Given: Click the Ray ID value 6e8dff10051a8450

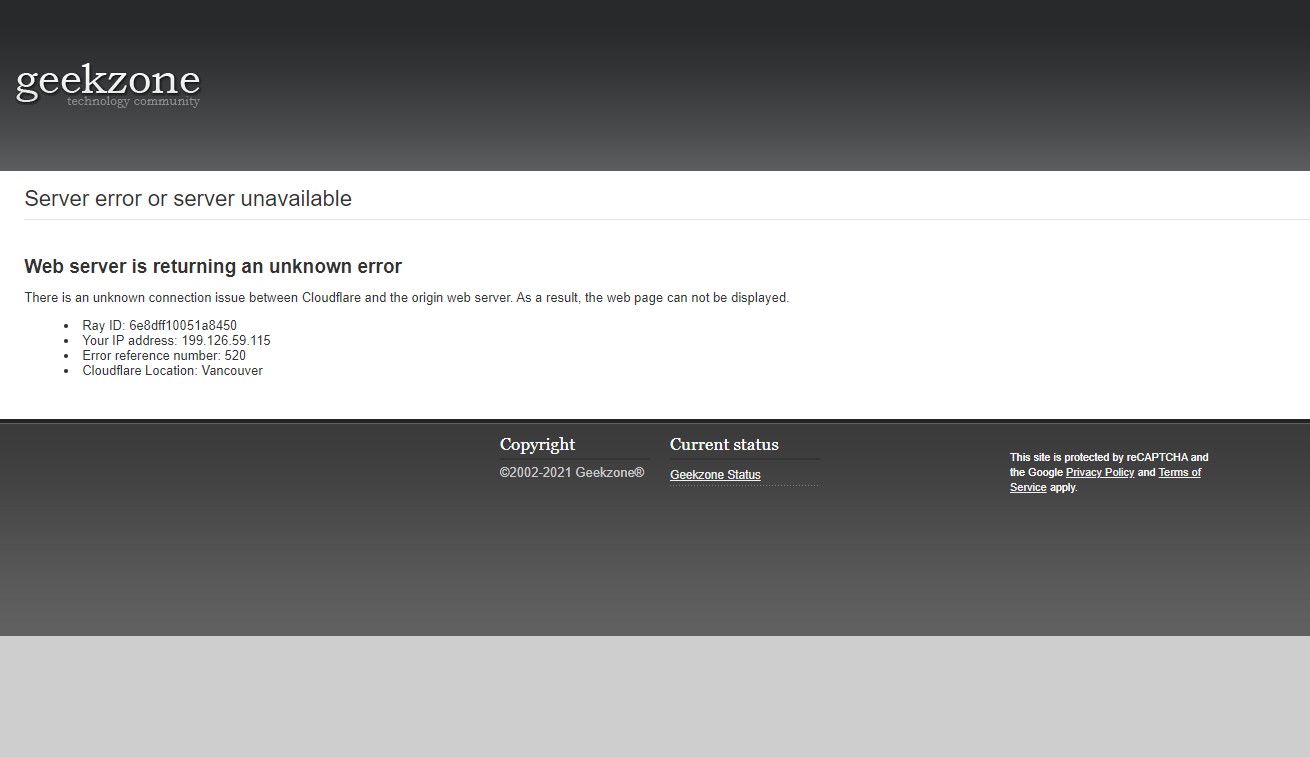Looking at the screenshot, I should pyautogui.click(x=183, y=326).
